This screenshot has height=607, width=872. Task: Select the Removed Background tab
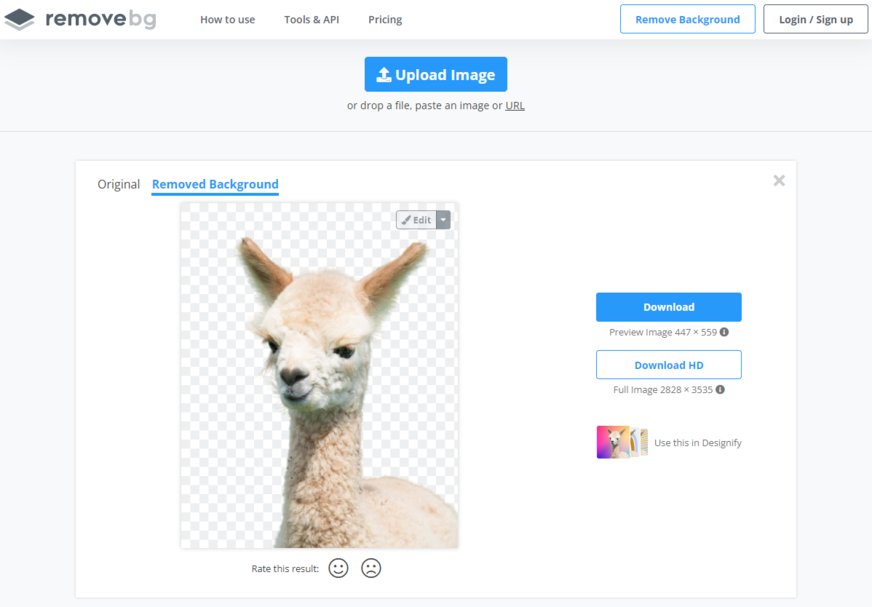[215, 184]
